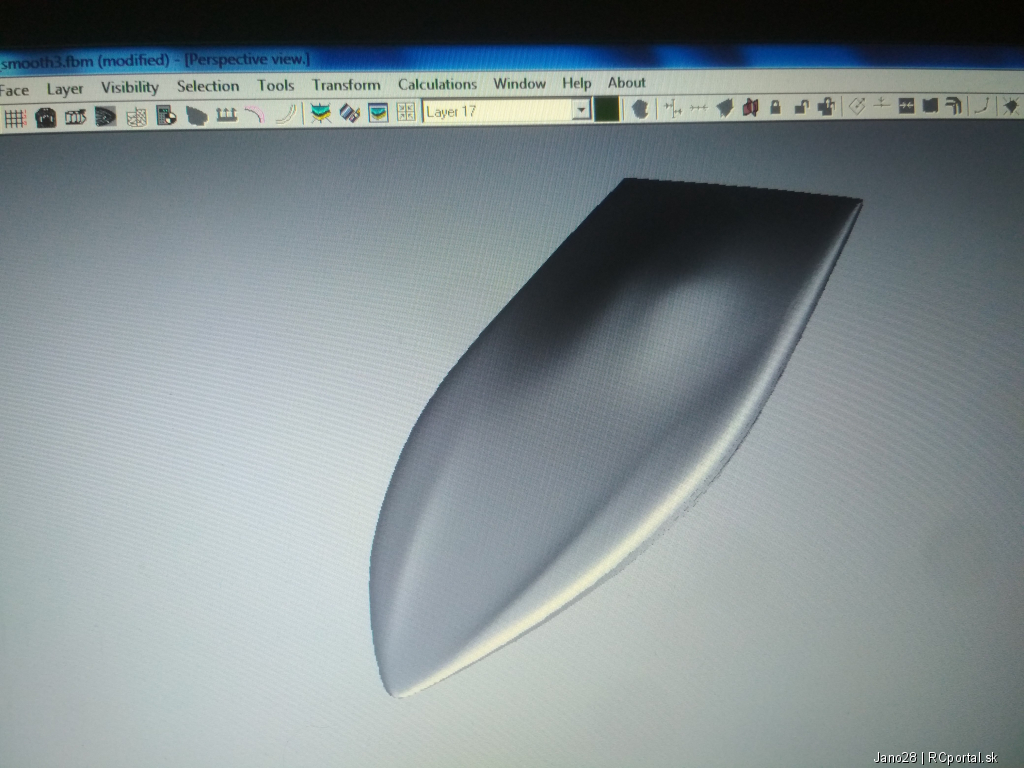
Task: Click the Layer 17 combo box field
Action: (506, 110)
